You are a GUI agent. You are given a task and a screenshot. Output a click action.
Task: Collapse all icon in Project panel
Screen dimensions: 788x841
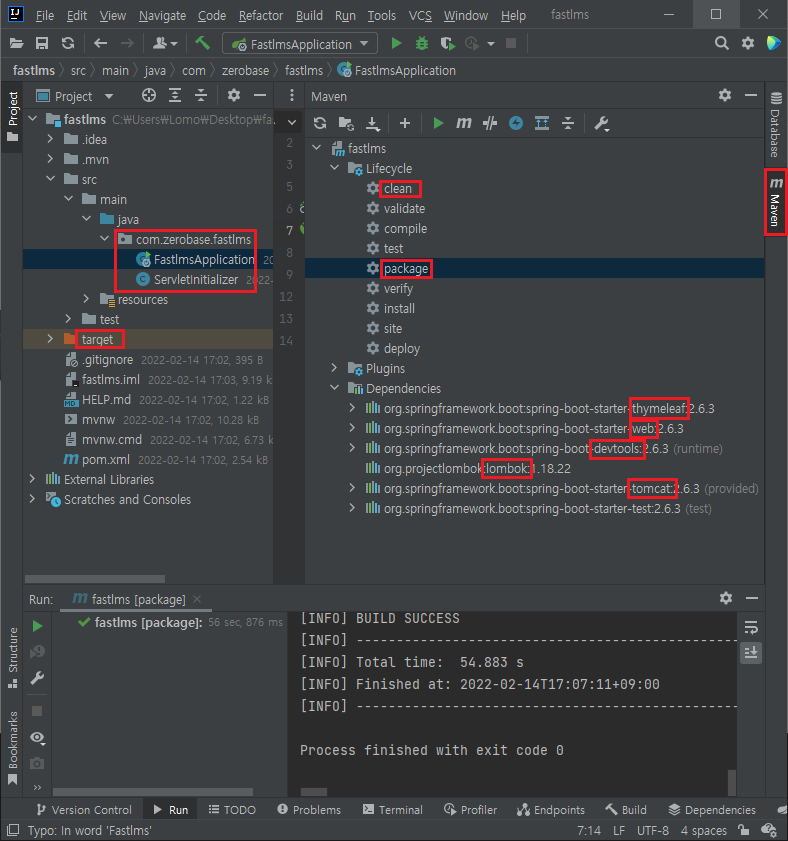click(x=201, y=96)
